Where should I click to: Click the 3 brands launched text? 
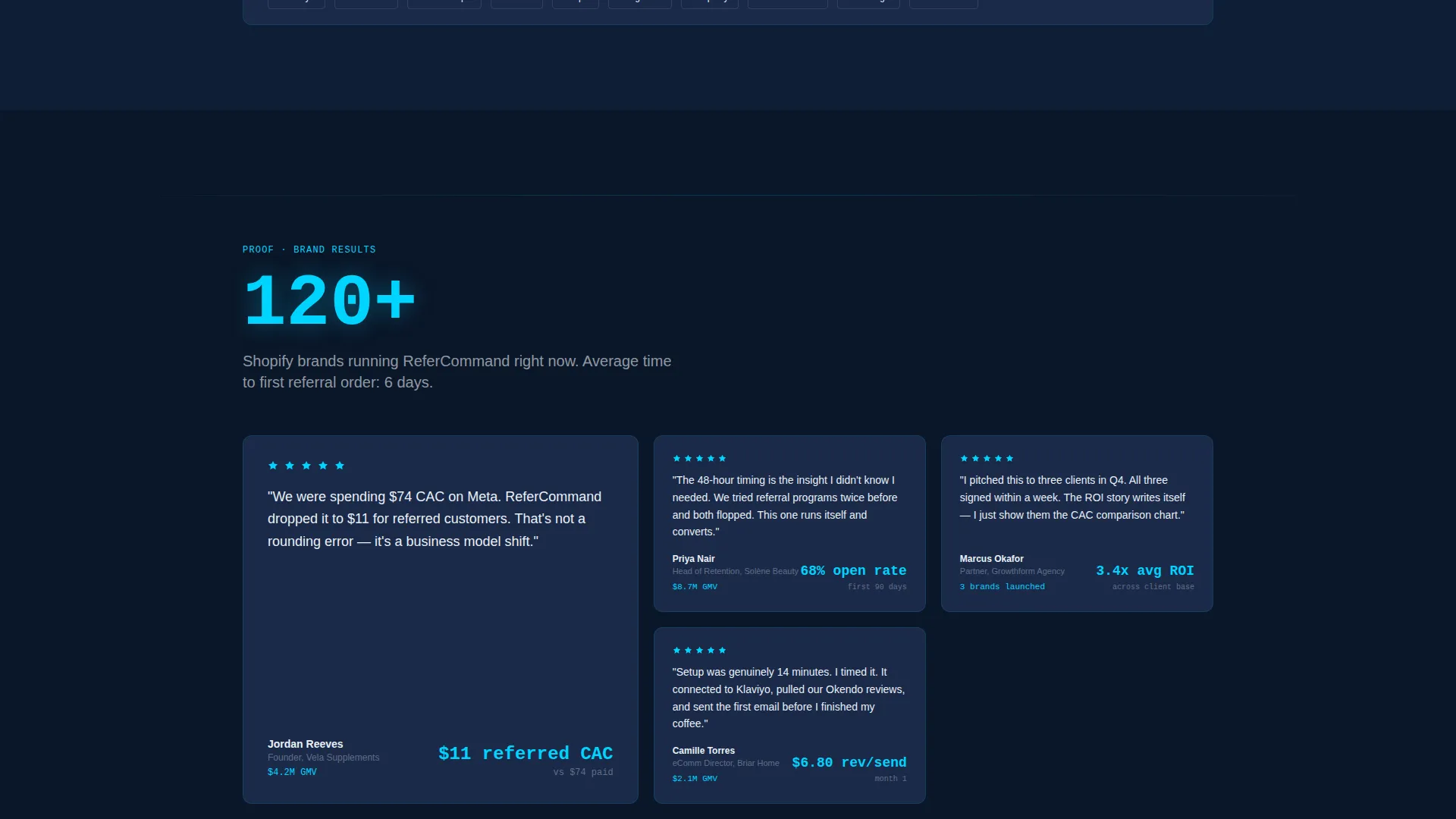pos(1002,587)
